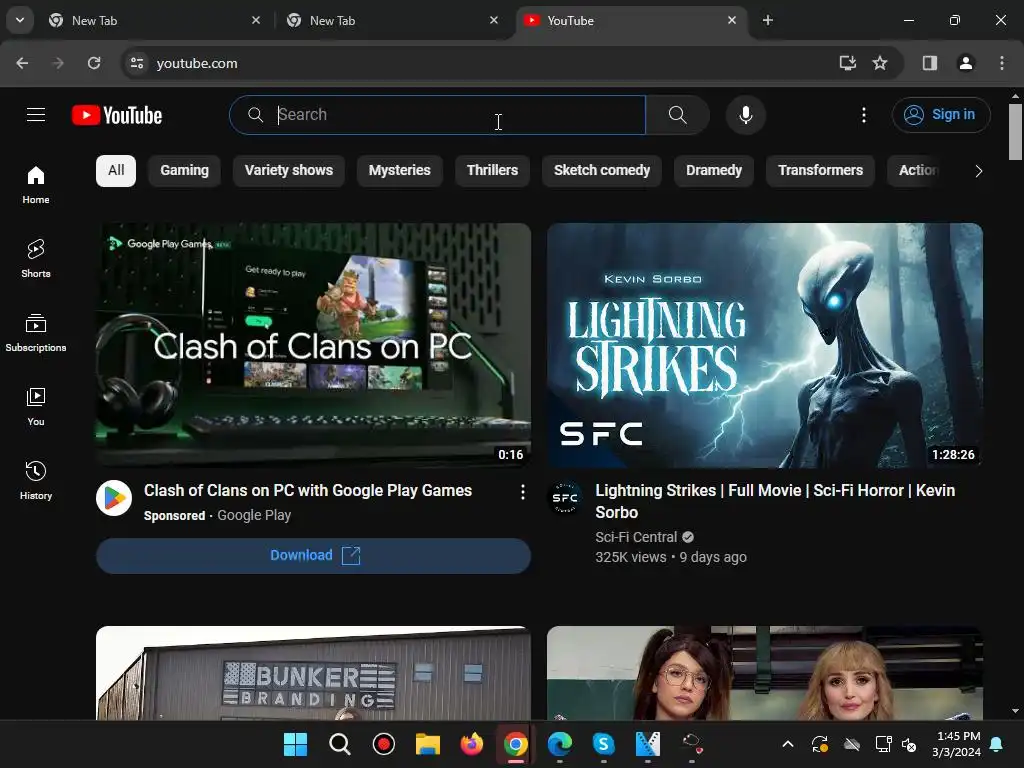Open Windows taskbar search
This screenshot has width=1024, height=768.
(x=340, y=744)
